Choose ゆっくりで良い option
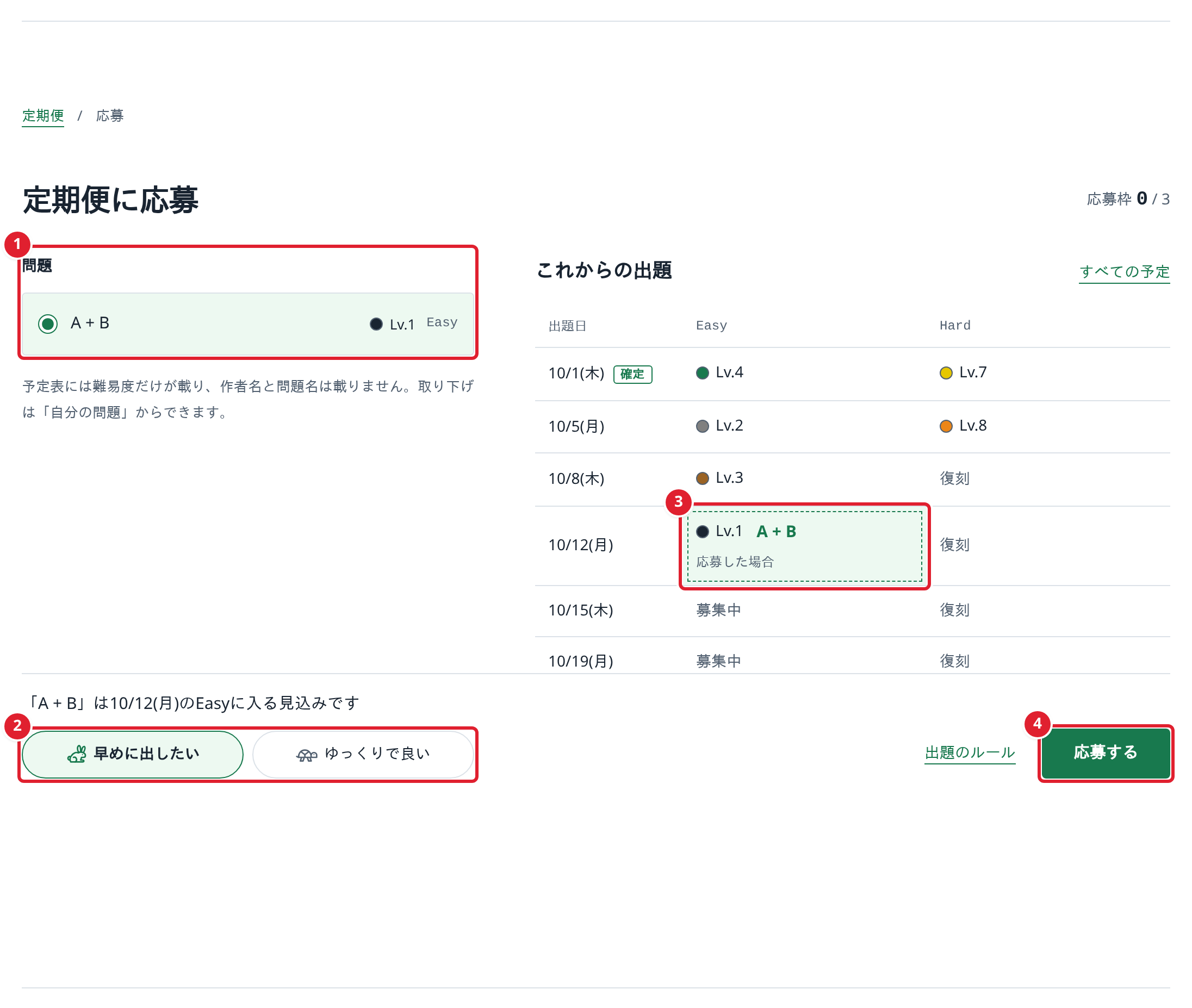Viewport: 1192px width, 1008px height. pos(363,754)
